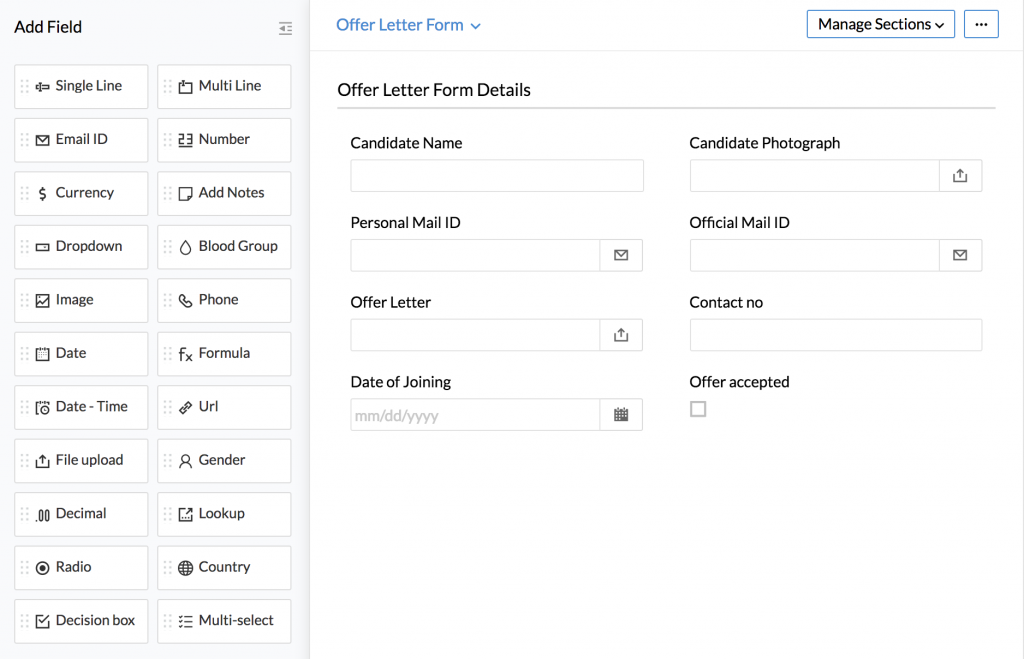Click the Contact no input field
1024x659 pixels.
tap(835, 336)
